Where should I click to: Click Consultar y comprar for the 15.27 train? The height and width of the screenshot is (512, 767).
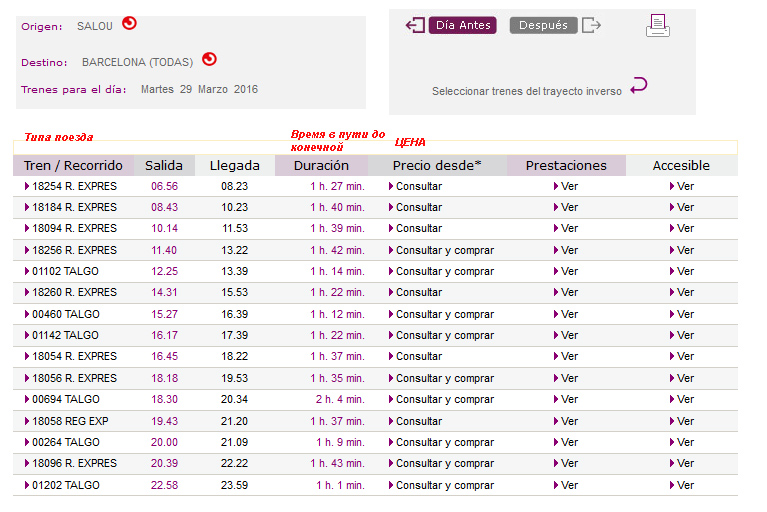[x=441, y=314]
